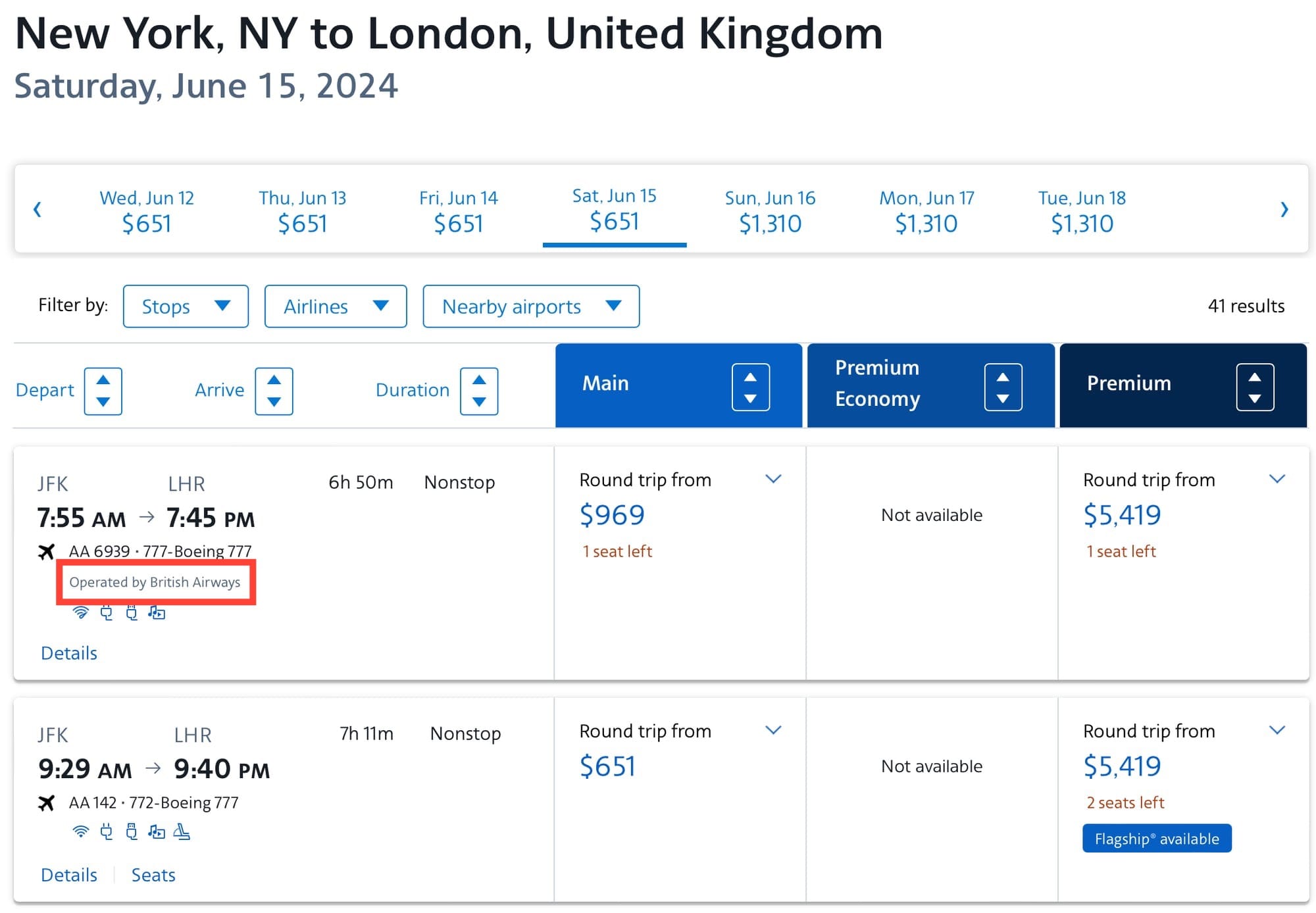1316x913 pixels.
Task: Select the Wed, Jun 12 date tab
Action: 147,211
